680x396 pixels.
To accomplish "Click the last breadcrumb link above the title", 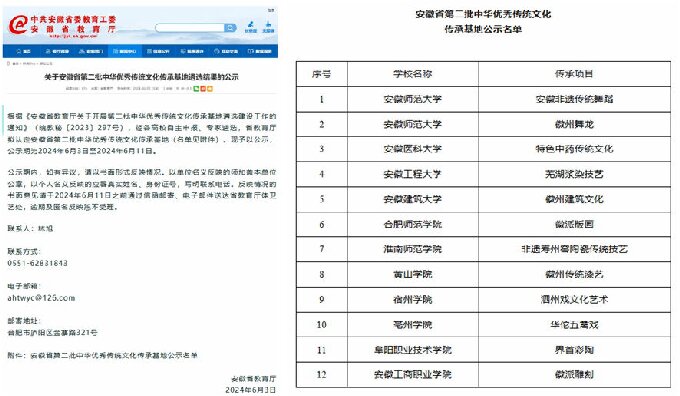I will [46, 64].
